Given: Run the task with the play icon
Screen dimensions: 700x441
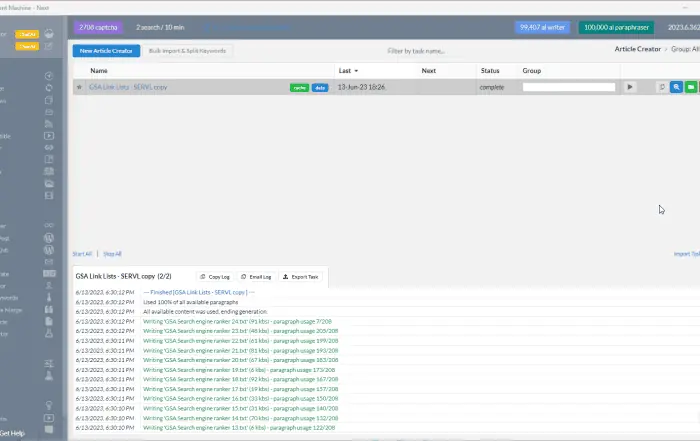Looking at the screenshot, I should (x=629, y=88).
